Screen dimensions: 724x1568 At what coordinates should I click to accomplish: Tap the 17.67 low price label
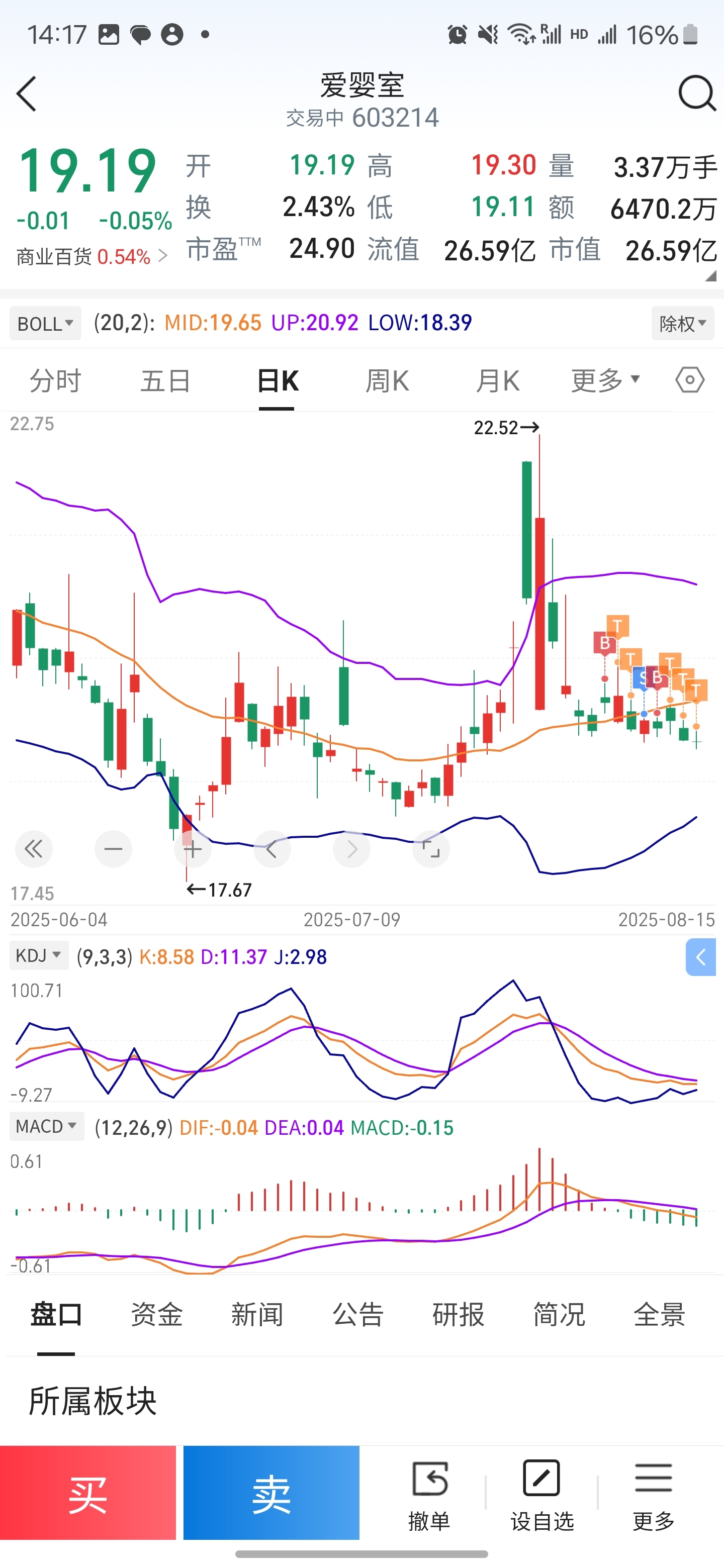pyautogui.click(x=219, y=890)
